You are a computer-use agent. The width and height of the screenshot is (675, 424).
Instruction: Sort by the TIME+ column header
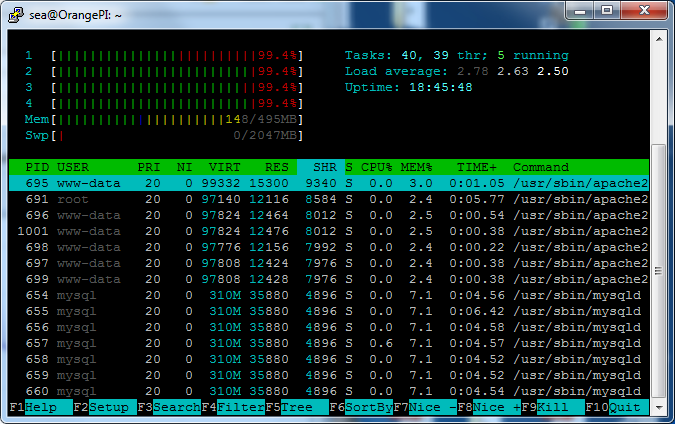tap(477, 167)
